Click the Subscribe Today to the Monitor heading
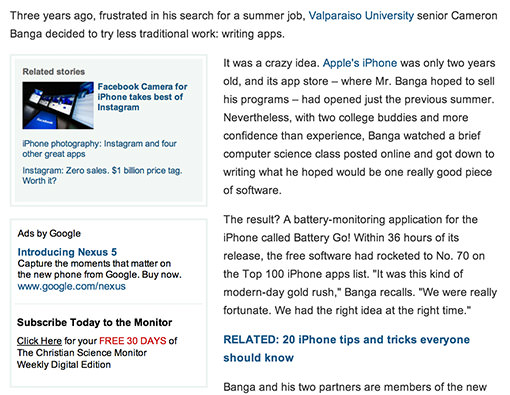The width and height of the screenshot is (510, 395). [94, 322]
